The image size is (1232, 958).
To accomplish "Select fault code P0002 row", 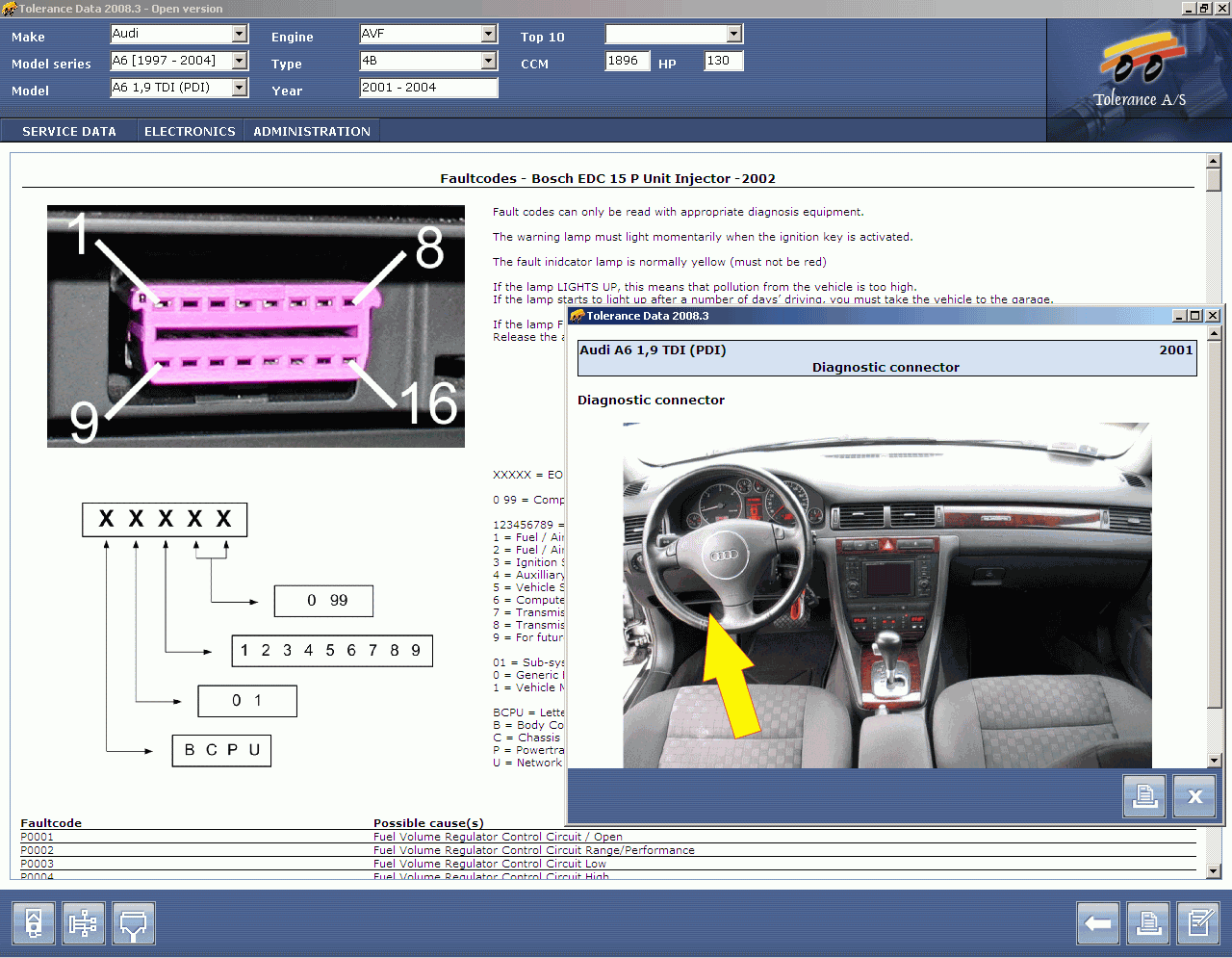I will (608, 850).
